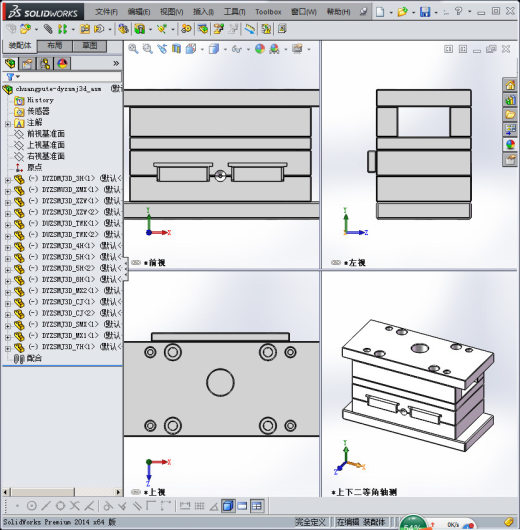The height and width of the screenshot is (530, 520).
Task: Expand the DYZSMJ3D_7H<1> component node
Action: [x=8, y=348]
